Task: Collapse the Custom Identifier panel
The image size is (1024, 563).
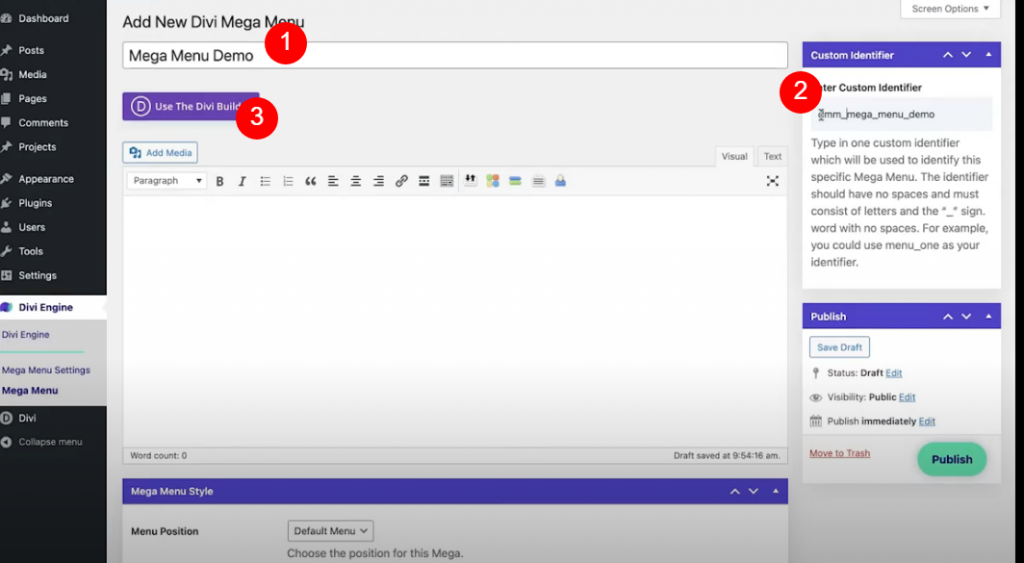Action: click(989, 55)
